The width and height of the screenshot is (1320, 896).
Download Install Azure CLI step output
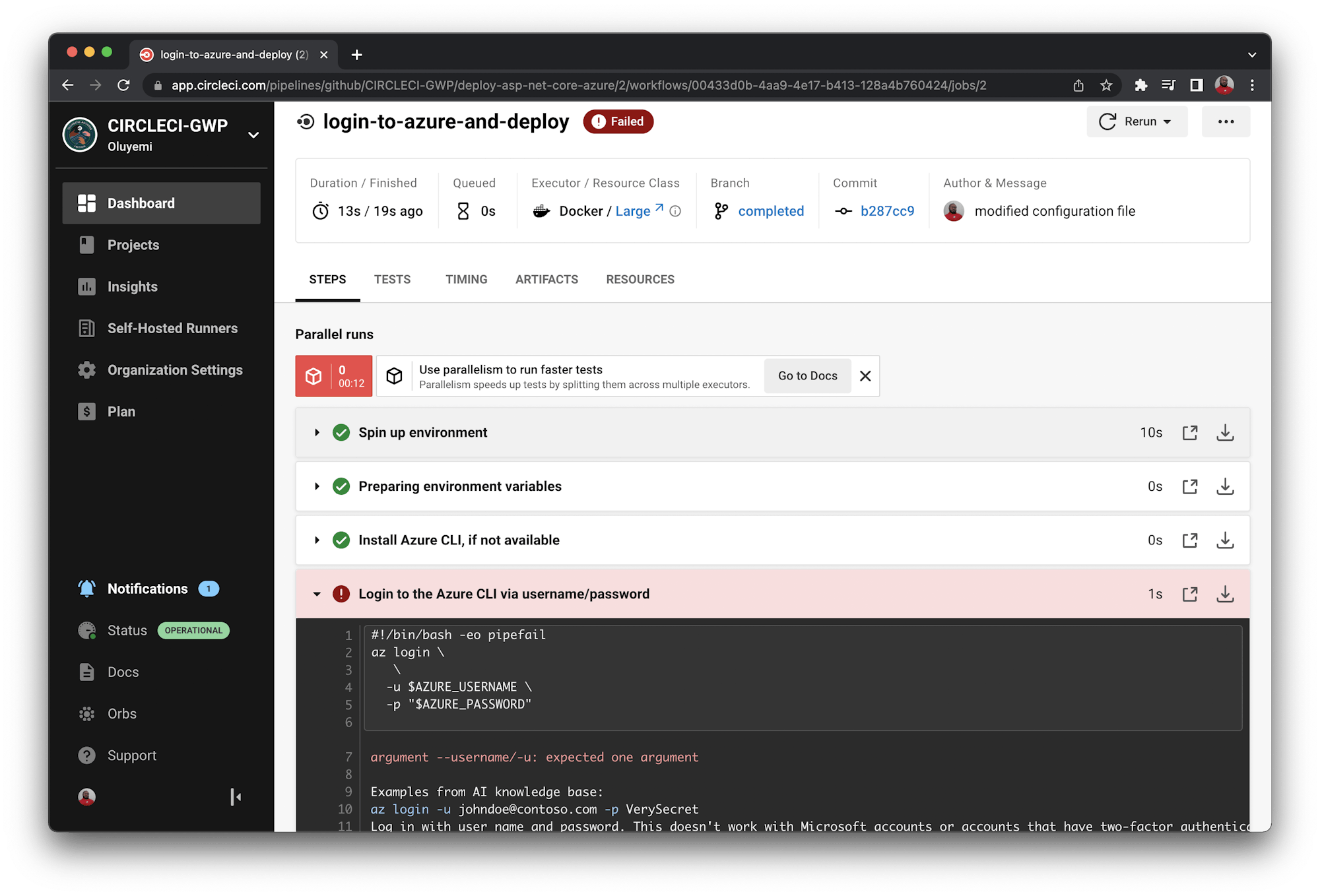pos(1225,540)
